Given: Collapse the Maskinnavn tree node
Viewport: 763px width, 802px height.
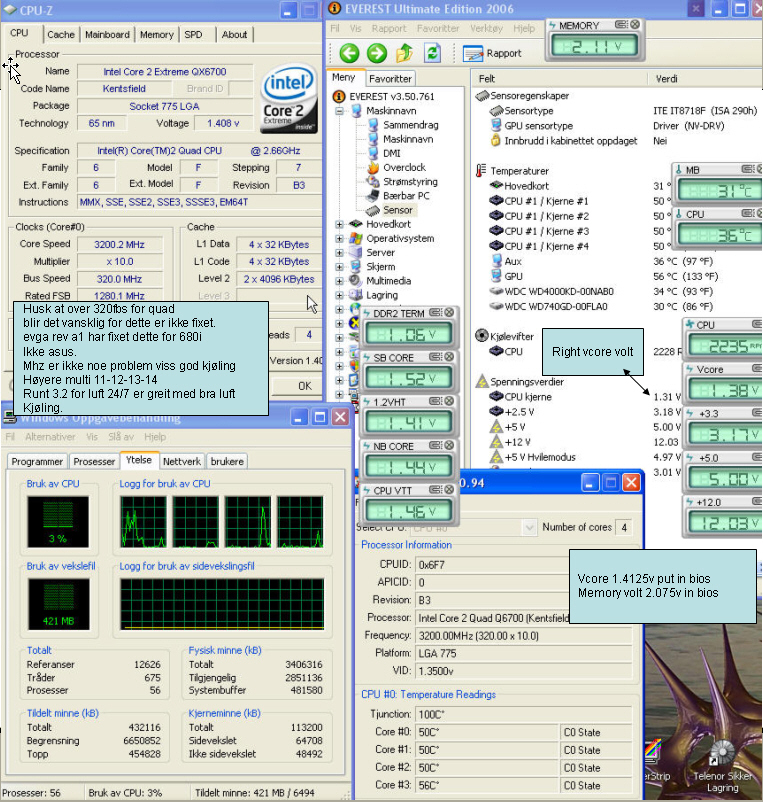Looking at the screenshot, I should (339, 111).
